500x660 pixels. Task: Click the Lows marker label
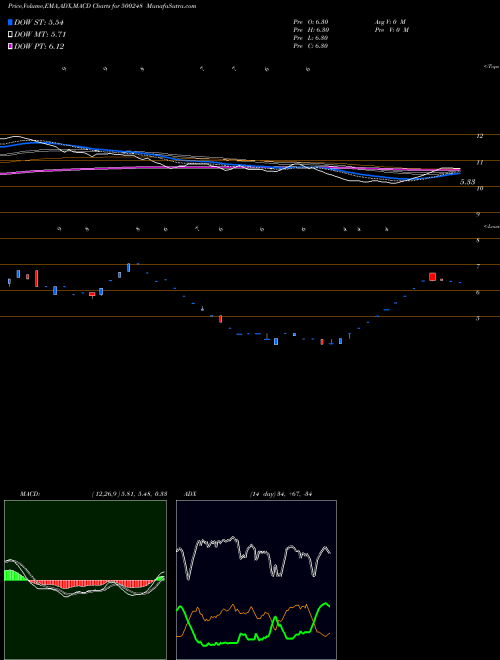point(492,226)
